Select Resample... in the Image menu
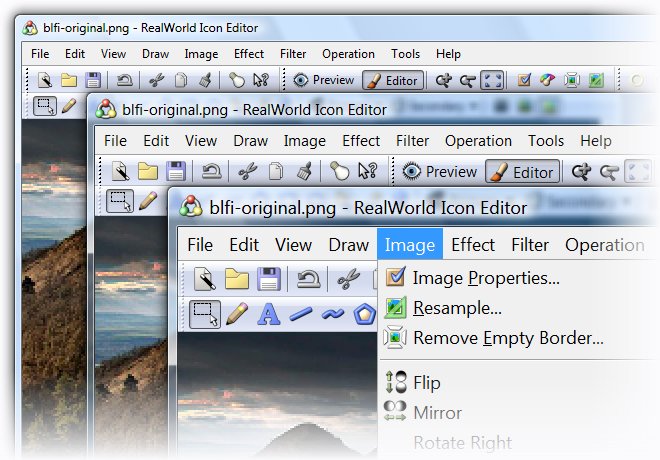The width and height of the screenshot is (660, 460). tap(457, 308)
